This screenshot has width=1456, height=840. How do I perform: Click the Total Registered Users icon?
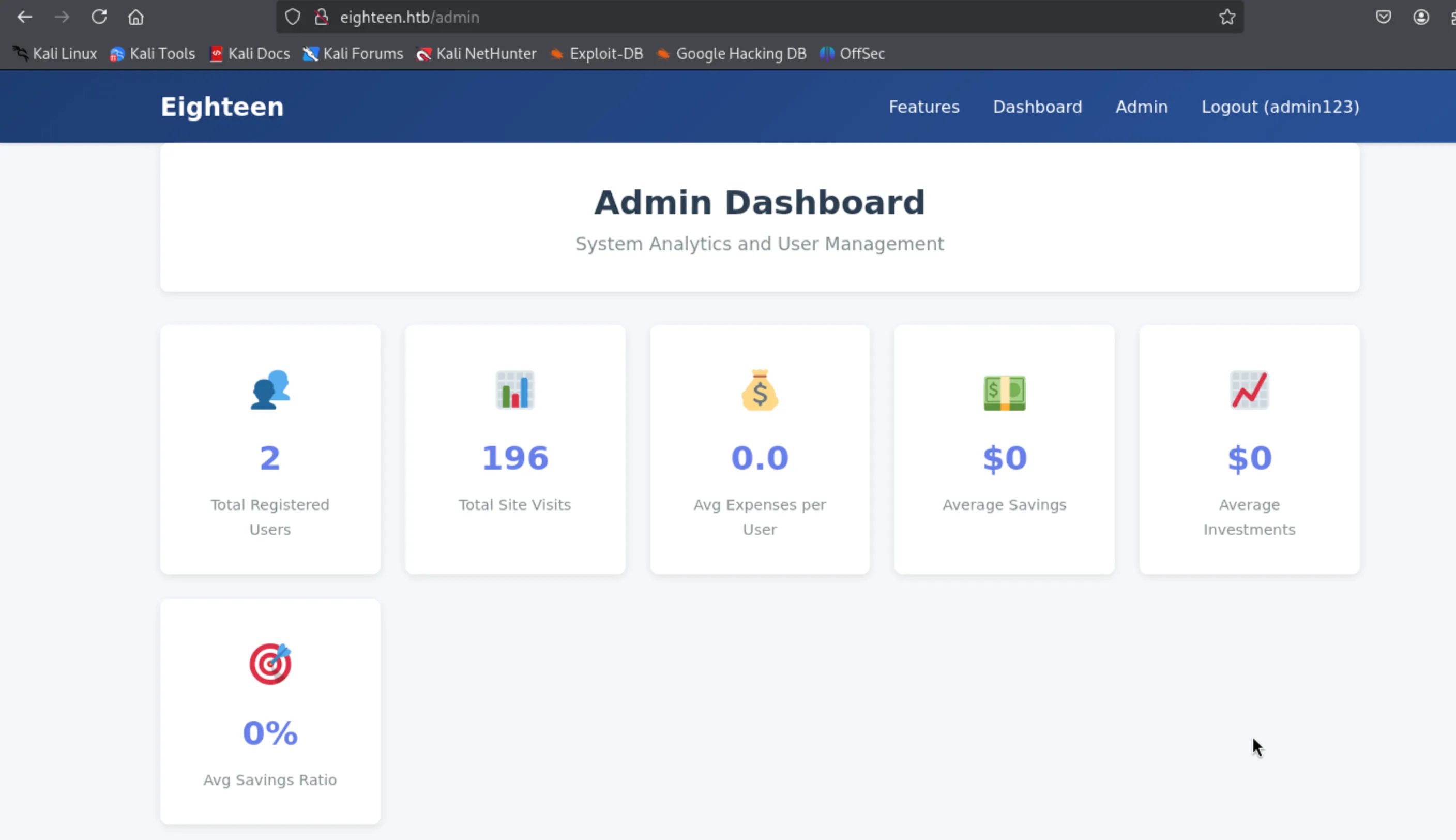(x=270, y=390)
